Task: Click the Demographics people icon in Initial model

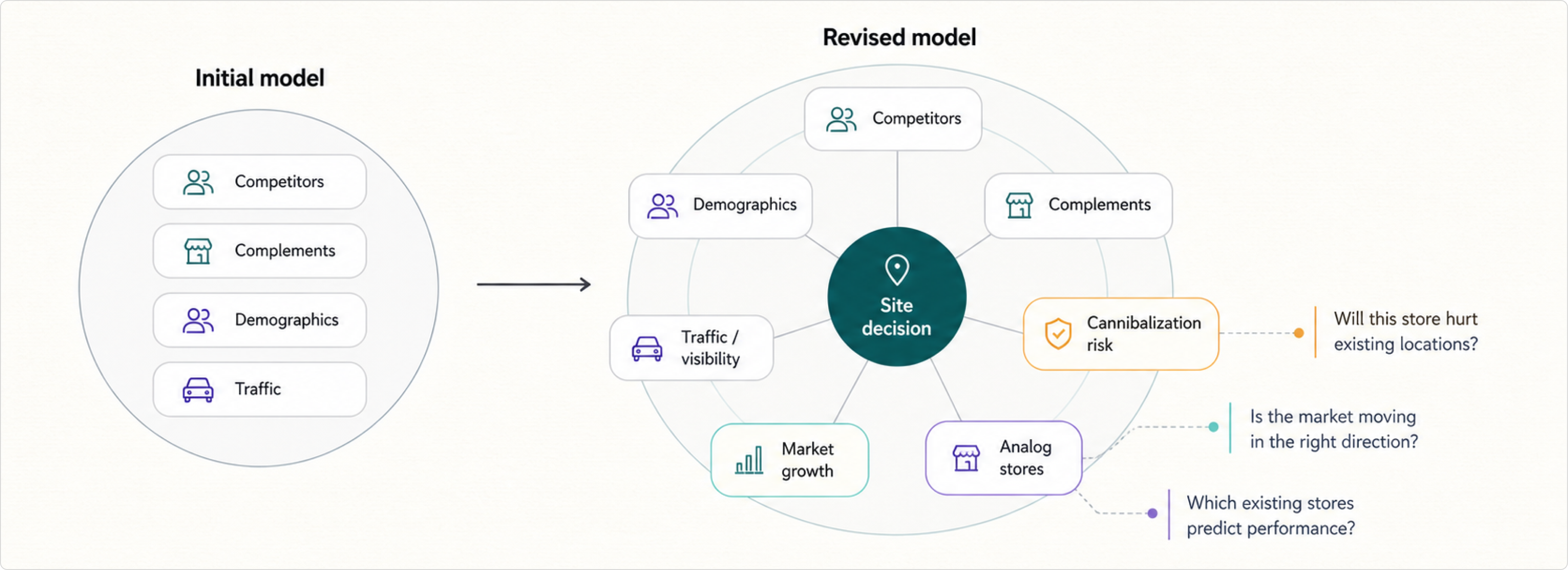Action: (x=198, y=320)
